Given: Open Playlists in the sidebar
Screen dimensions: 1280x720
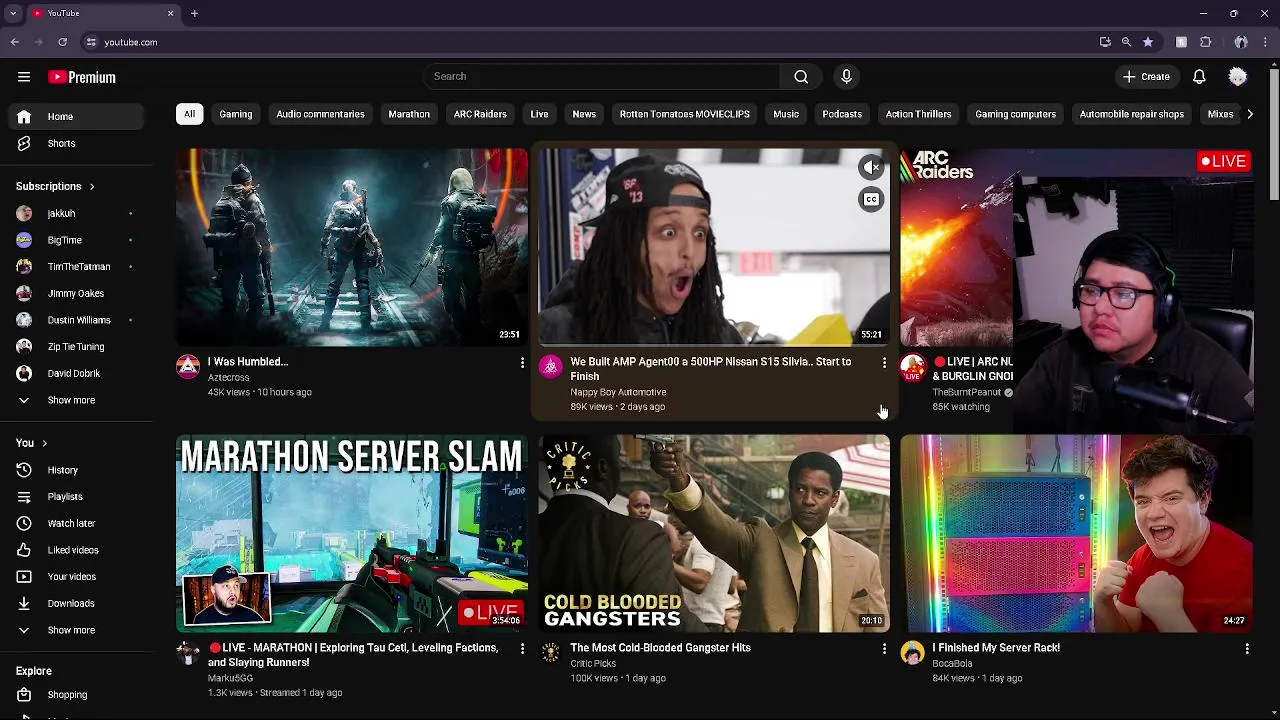Looking at the screenshot, I should [76, 496].
